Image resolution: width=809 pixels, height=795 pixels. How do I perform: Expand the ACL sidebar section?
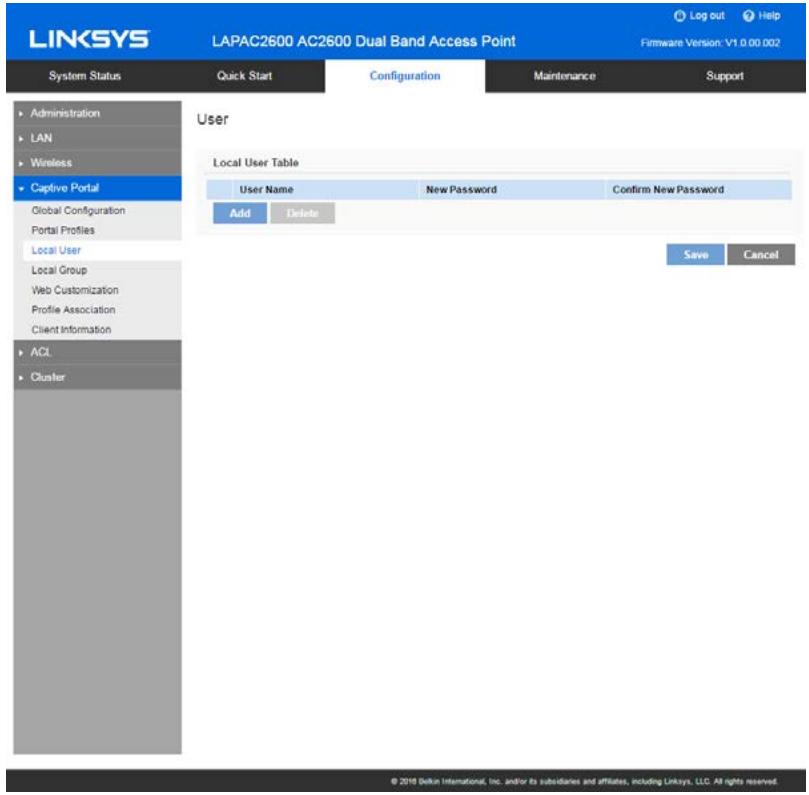click(98, 352)
